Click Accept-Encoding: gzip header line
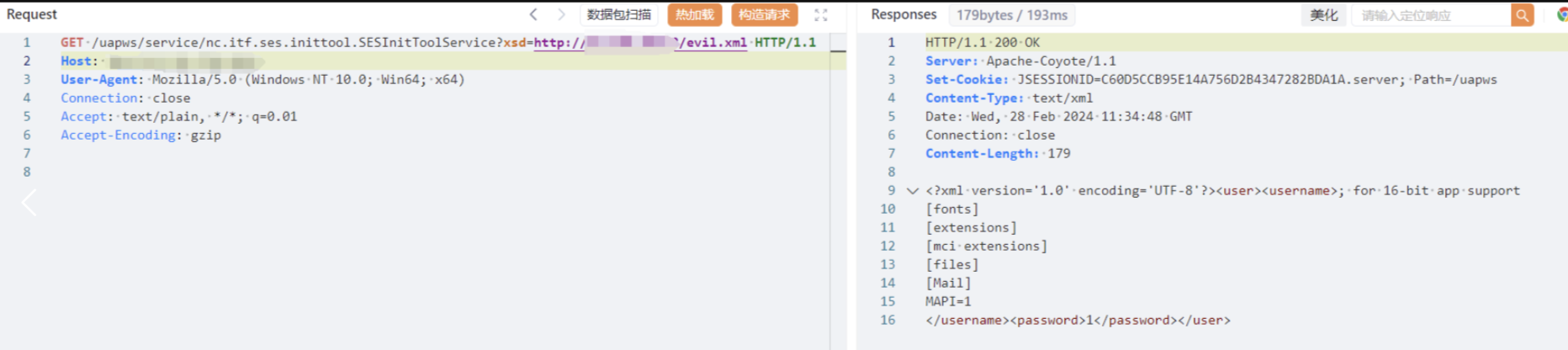Image resolution: width=1568 pixels, height=350 pixels. tap(140, 135)
